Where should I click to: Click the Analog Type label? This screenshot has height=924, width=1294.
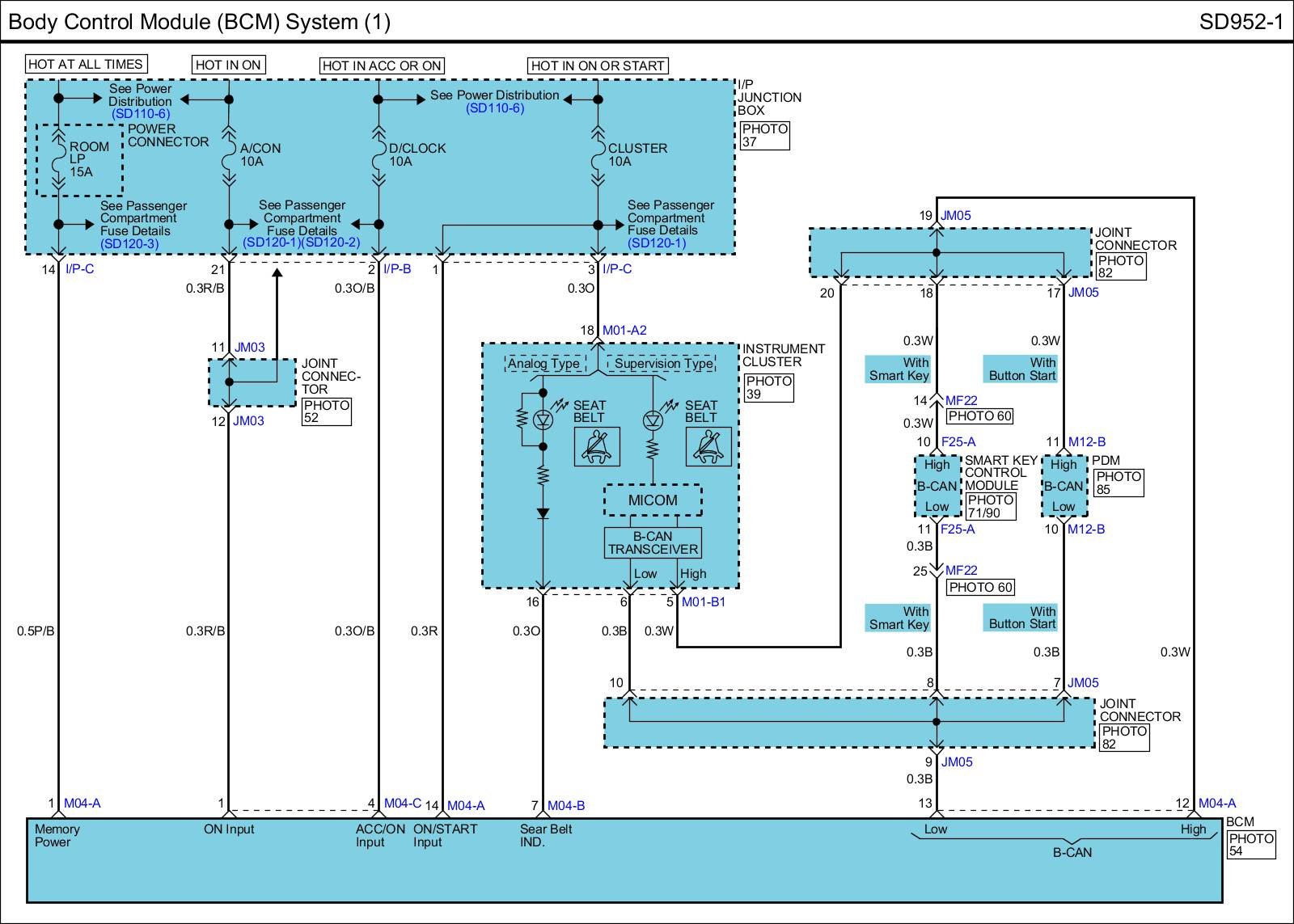(543, 364)
